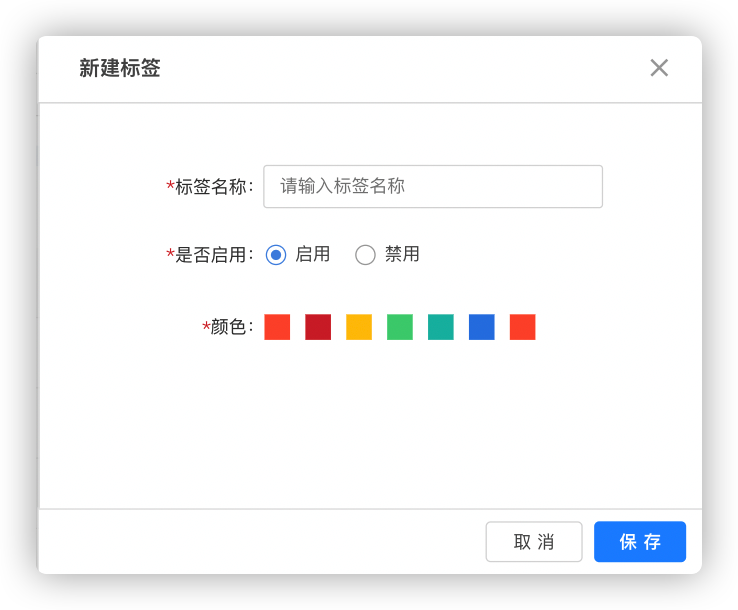
Task: Select the teal color swatch
Action: 441,327
